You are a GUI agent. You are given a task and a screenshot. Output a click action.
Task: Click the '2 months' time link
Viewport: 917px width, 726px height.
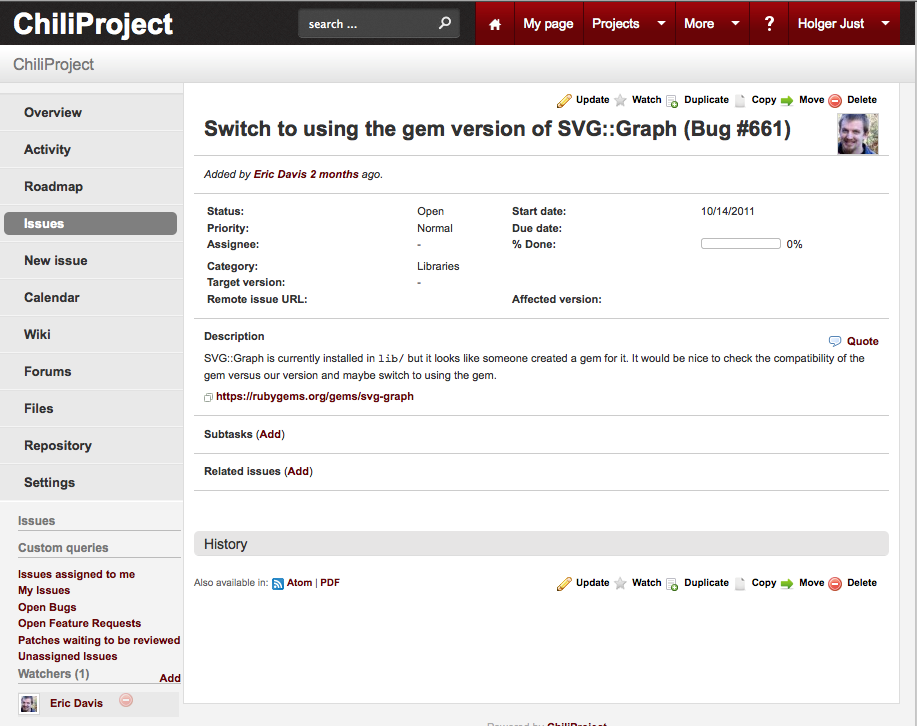coord(334,174)
